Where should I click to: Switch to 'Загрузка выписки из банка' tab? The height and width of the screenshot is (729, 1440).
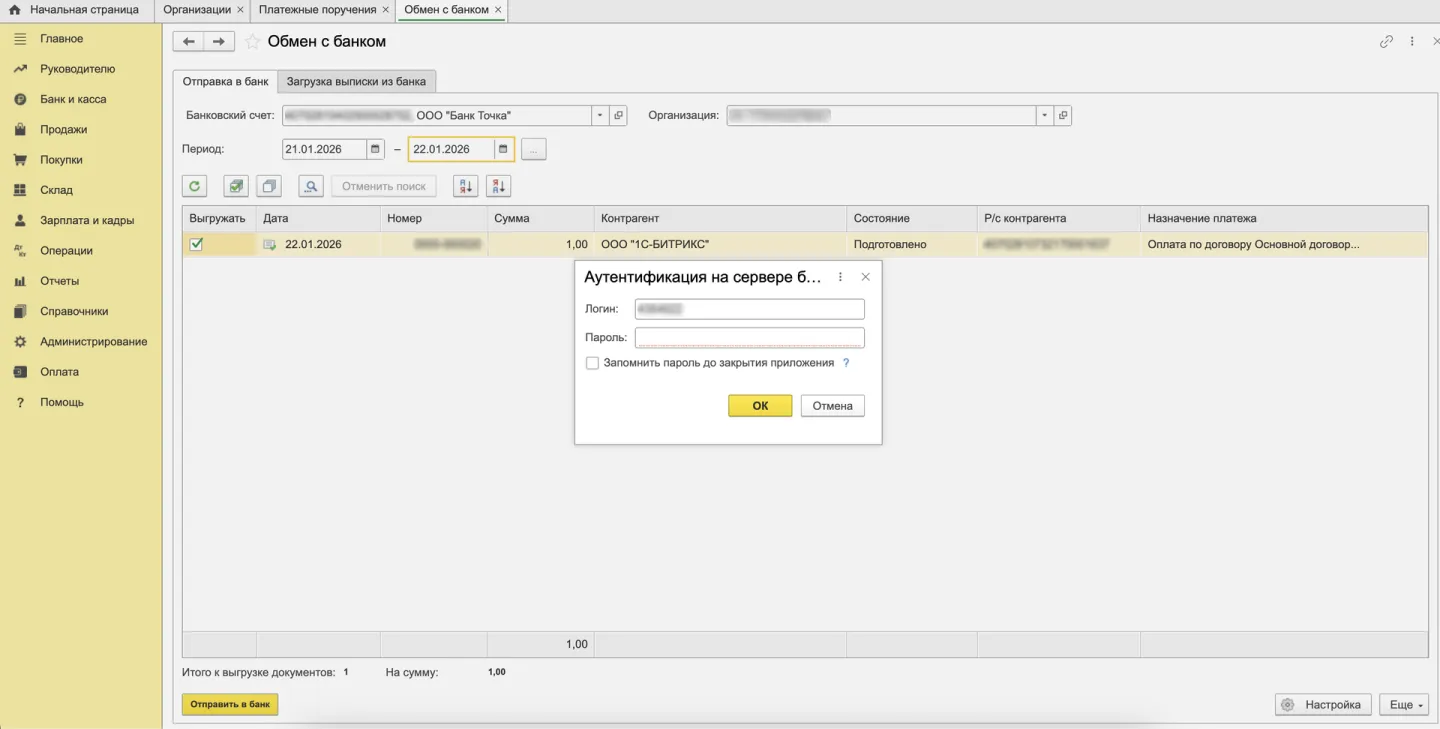[x=356, y=82]
